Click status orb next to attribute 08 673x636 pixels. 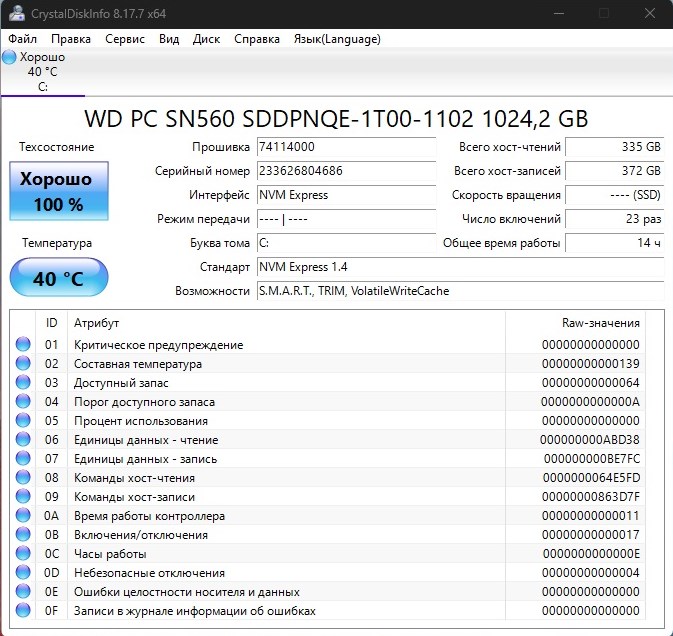click(23, 478)
